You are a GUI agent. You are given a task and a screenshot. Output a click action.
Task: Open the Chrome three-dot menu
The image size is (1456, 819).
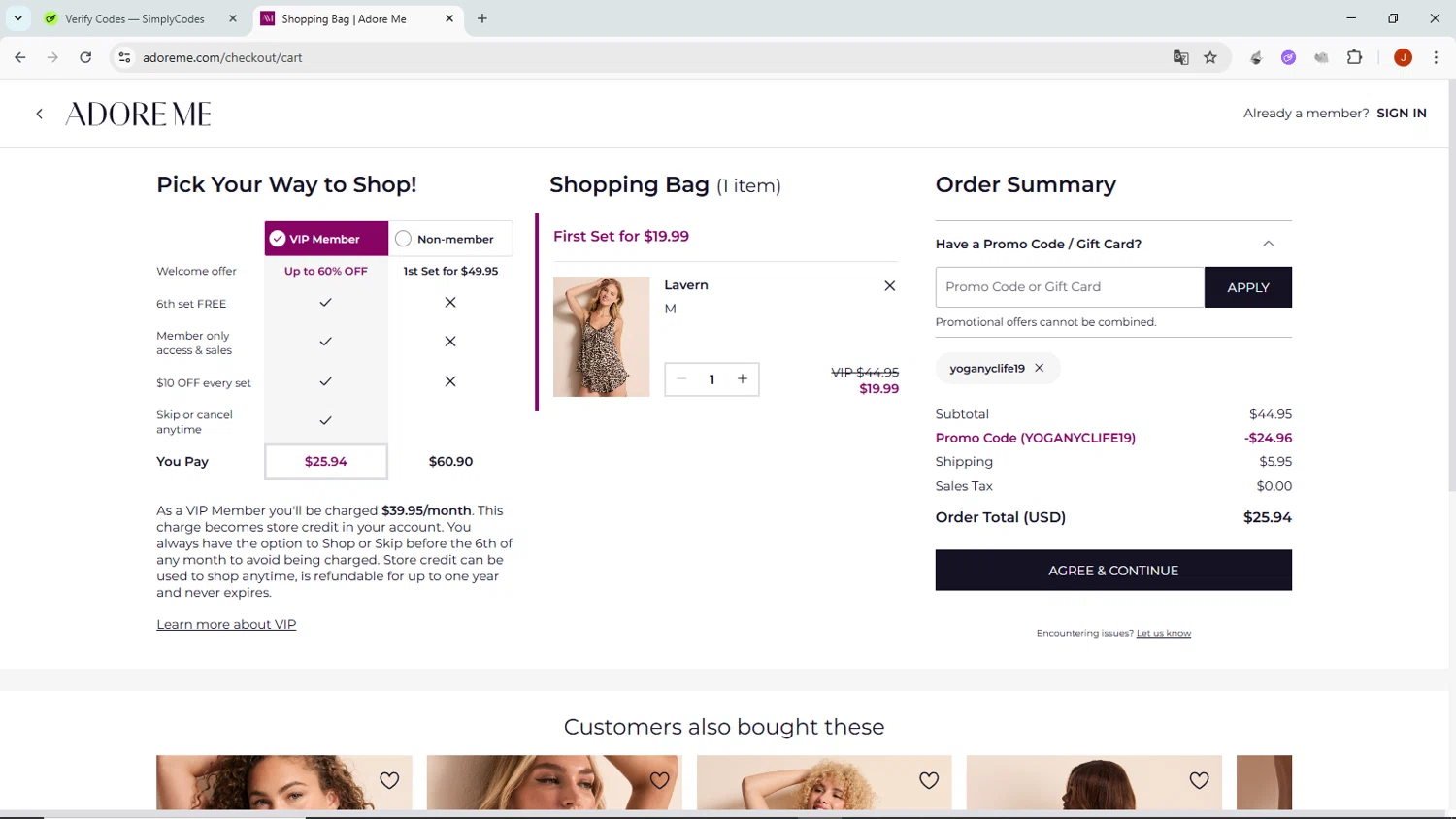tap(1436, 57)
